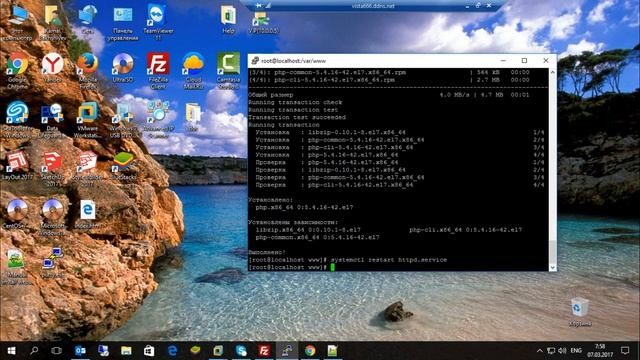This screenshot has height=360, width=640.
Task: Switch to FileZilla in taskbar
Action: click(x=264, y=351)
